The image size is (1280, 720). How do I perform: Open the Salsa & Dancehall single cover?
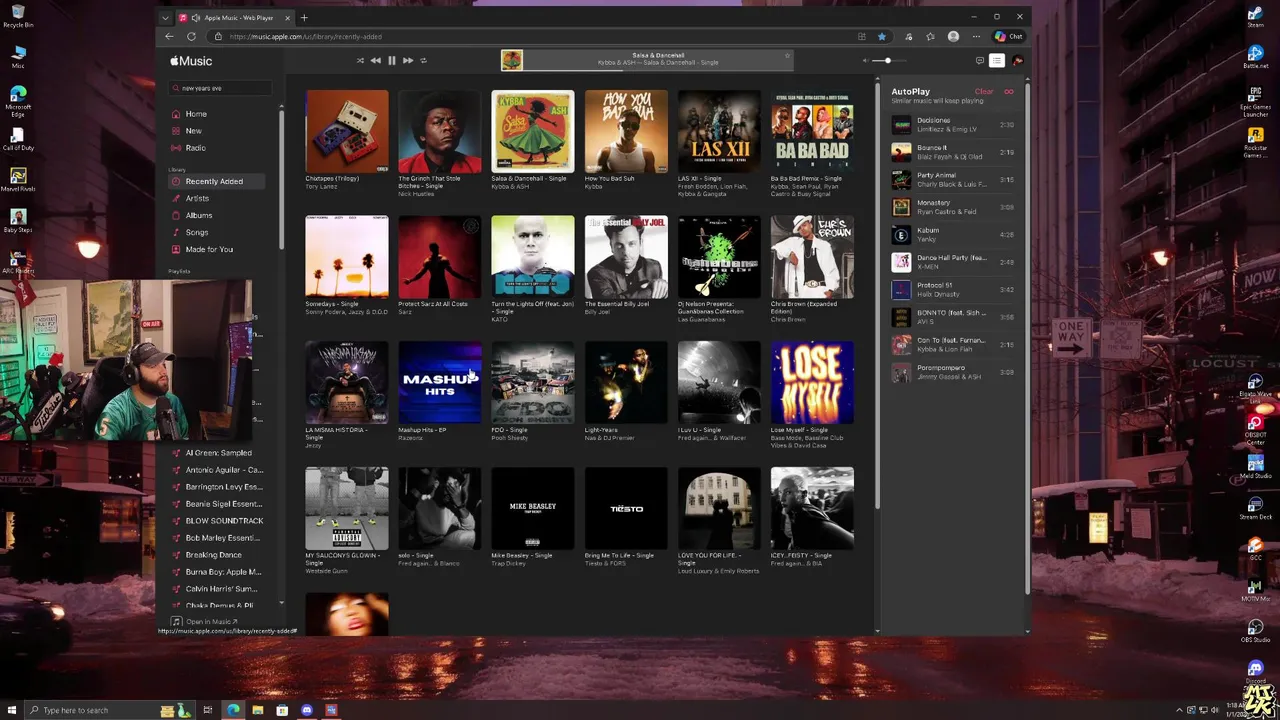tap(533, 131)
